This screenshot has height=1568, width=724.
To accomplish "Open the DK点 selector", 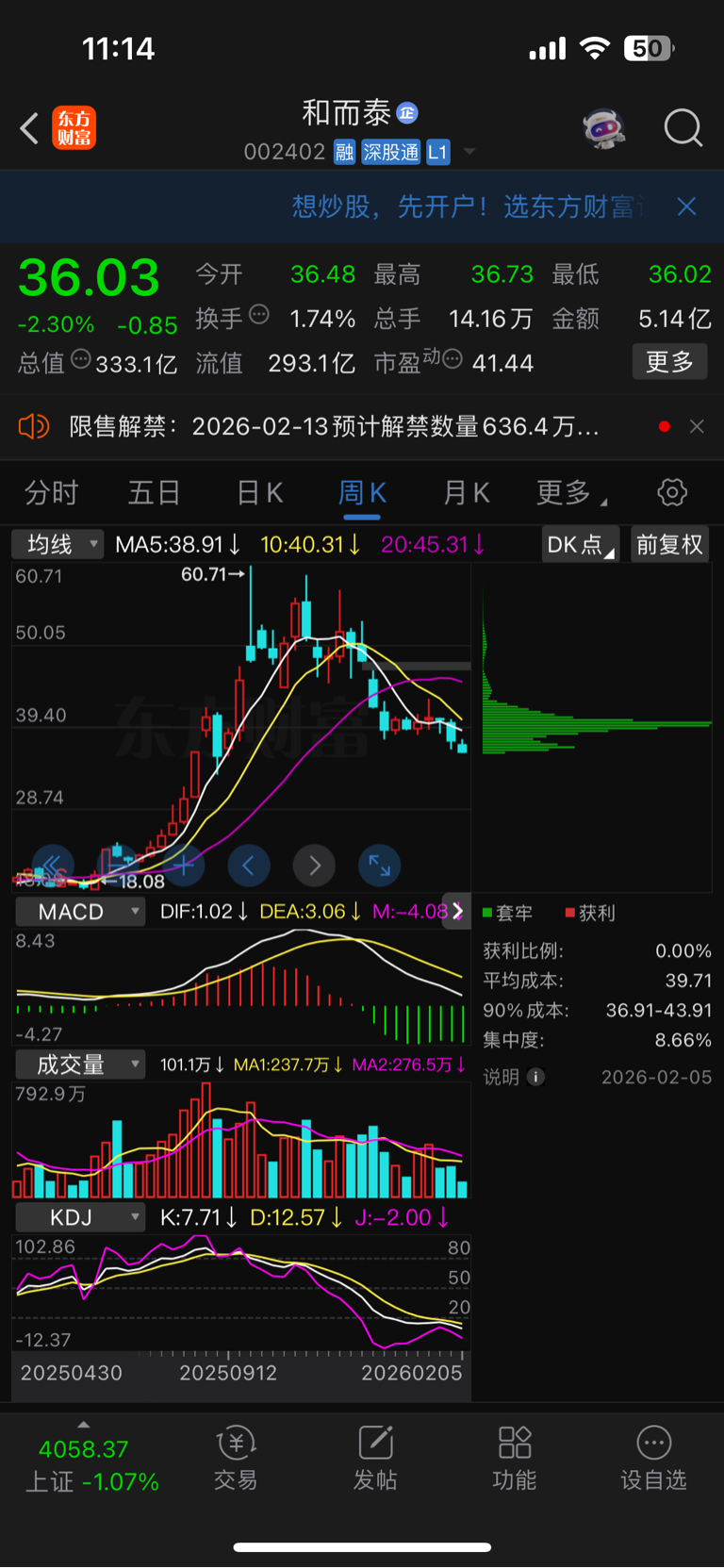I will point(580,544).
